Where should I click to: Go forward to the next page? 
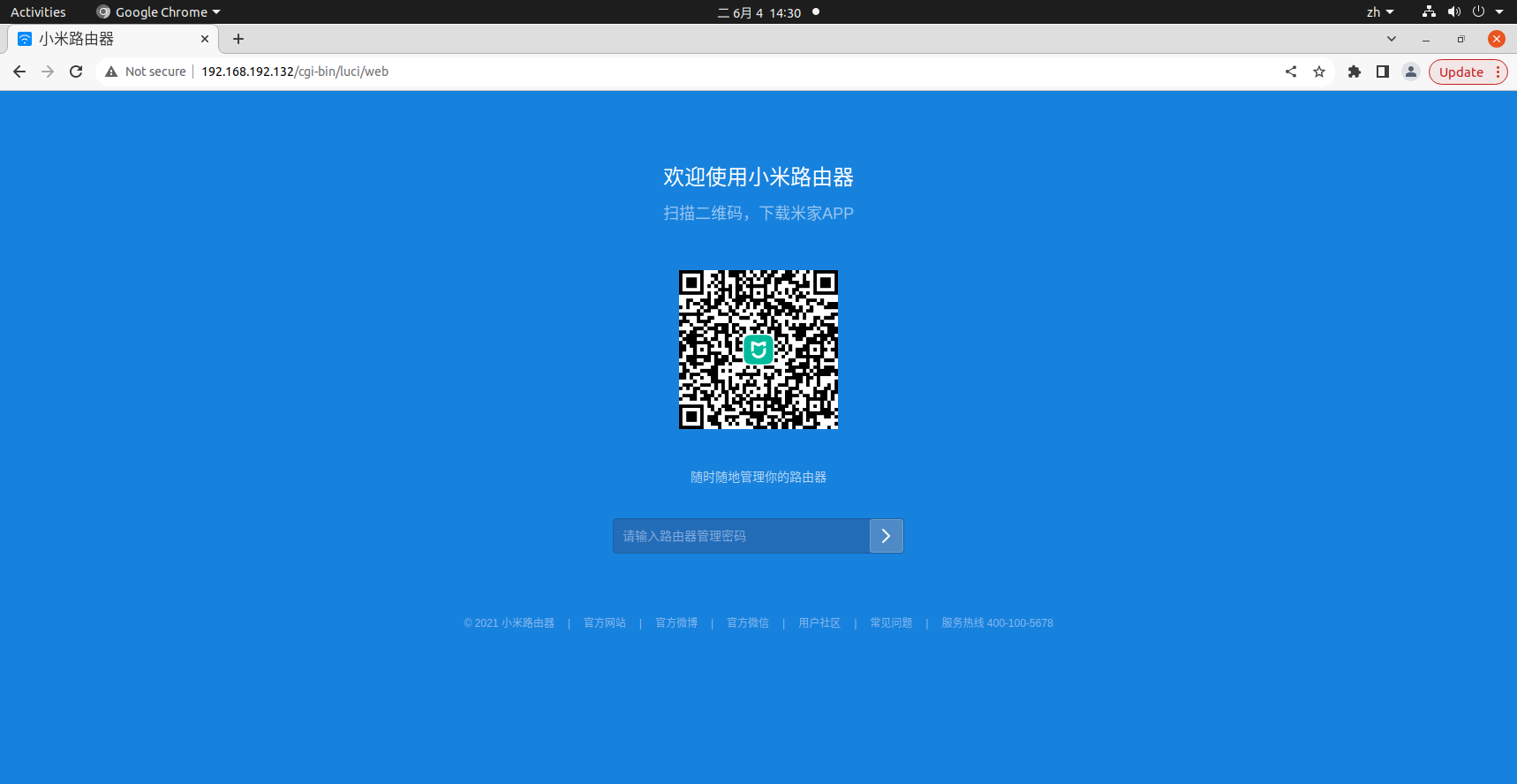pyautogui.click(x=48, y=72)
